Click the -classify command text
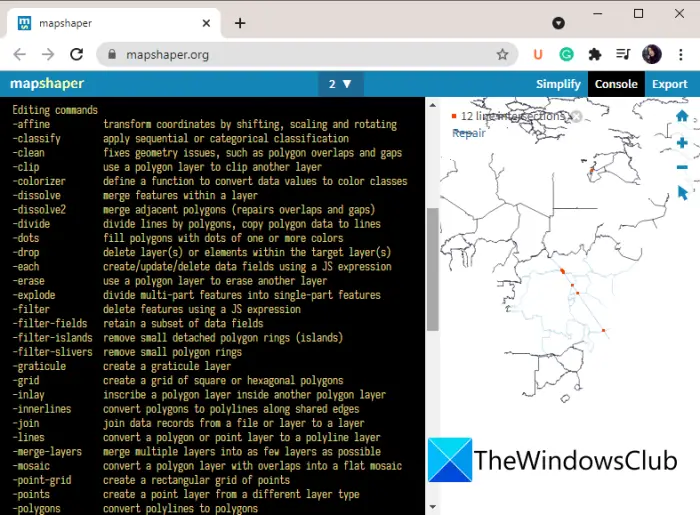The image size is (700, 515). pos(37,138)
